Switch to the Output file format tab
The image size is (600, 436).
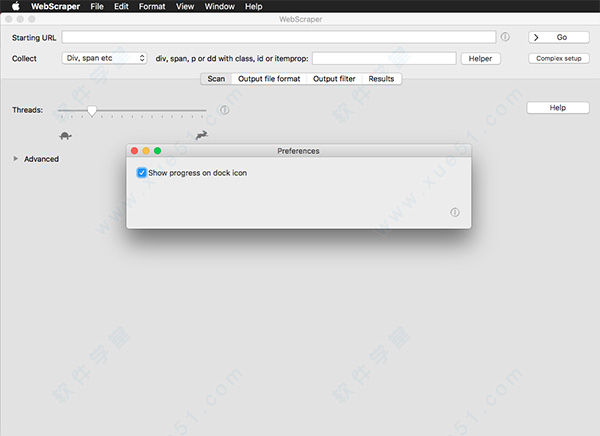click(269, 79)
